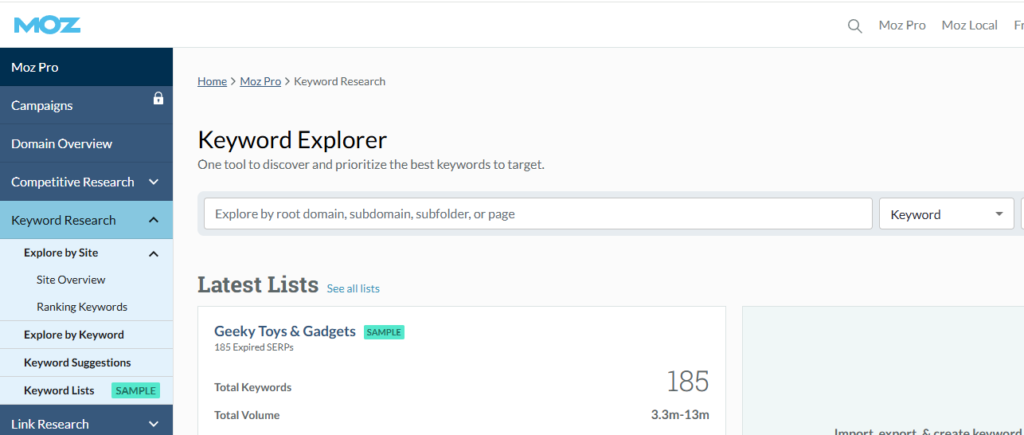
Task: Click the SAMPLE badge beside Keyword Lists
Action: 136,391
